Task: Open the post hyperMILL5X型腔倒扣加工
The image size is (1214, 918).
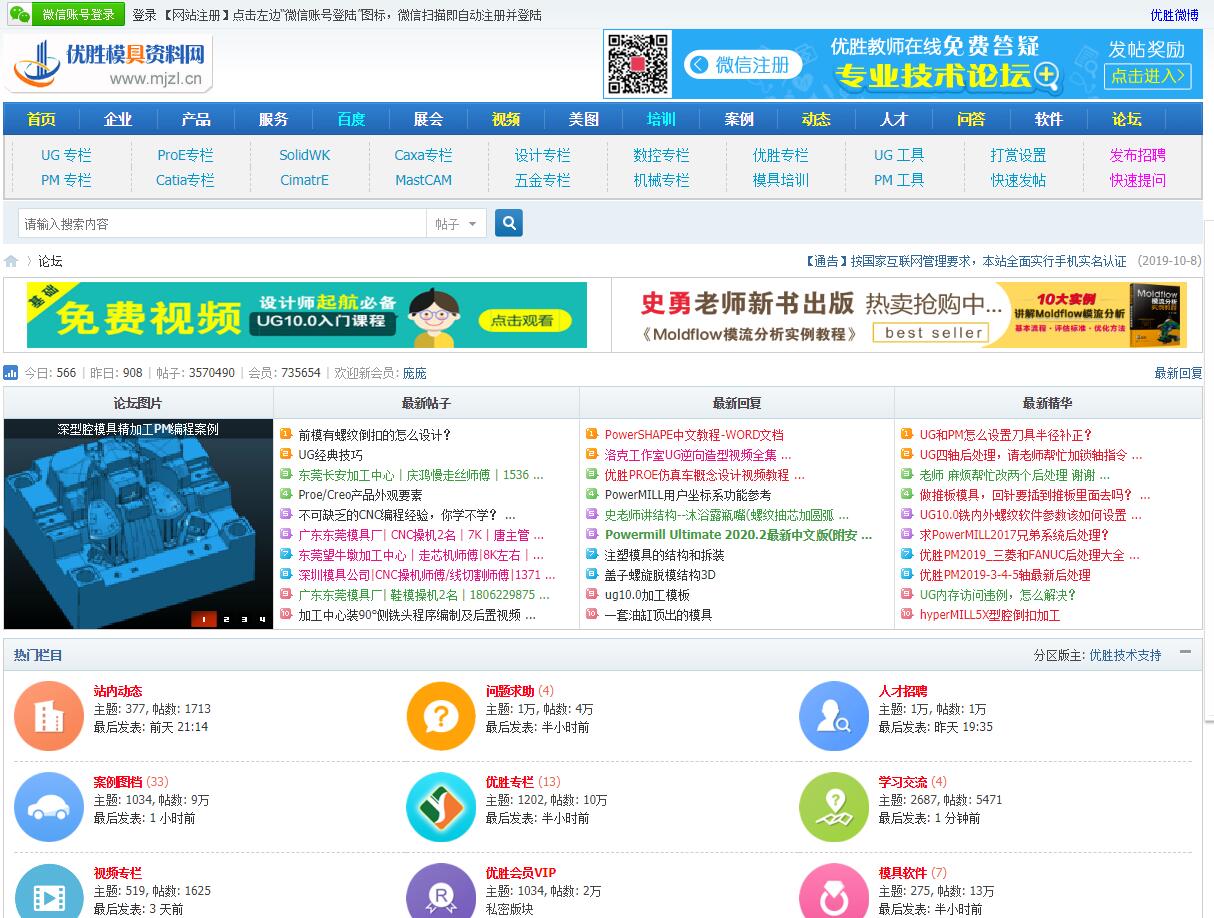Action: click(x=989, y=615)
